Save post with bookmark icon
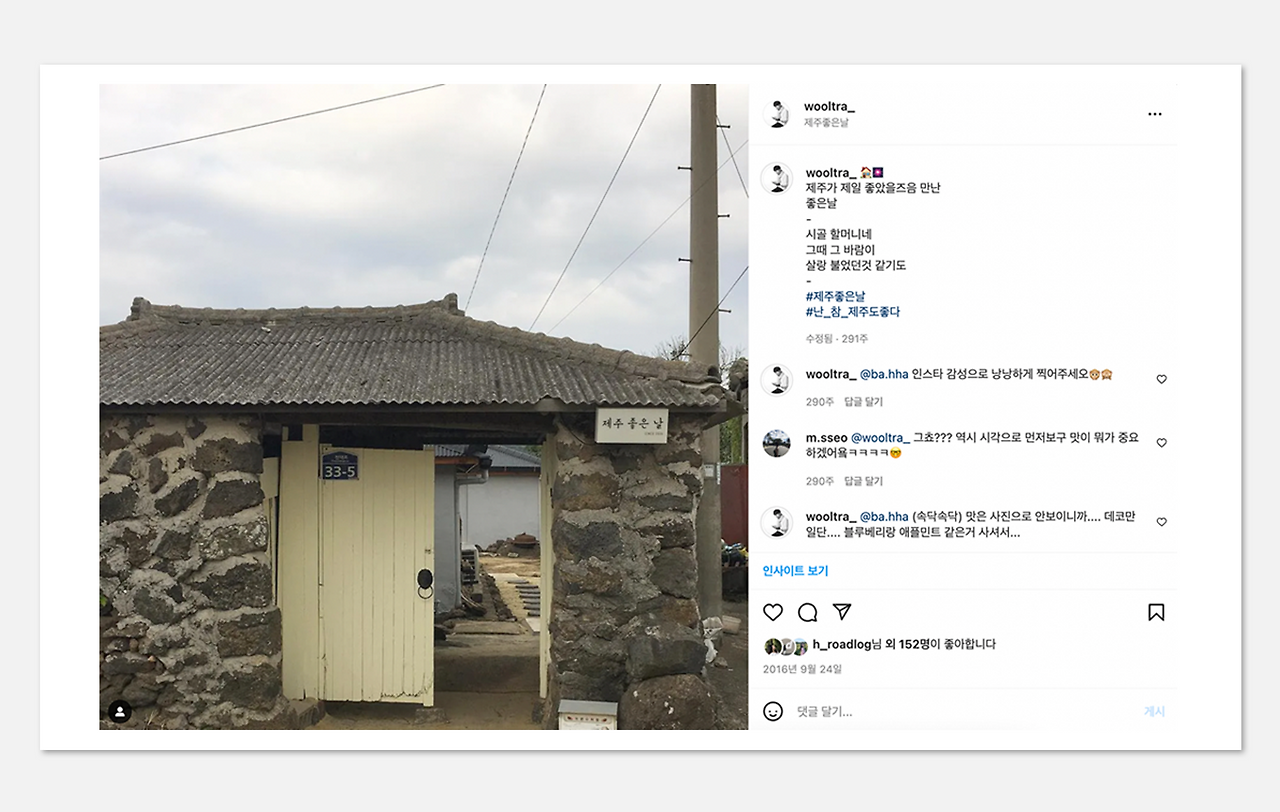The image size is (1280, 812). coord(1156,612)
